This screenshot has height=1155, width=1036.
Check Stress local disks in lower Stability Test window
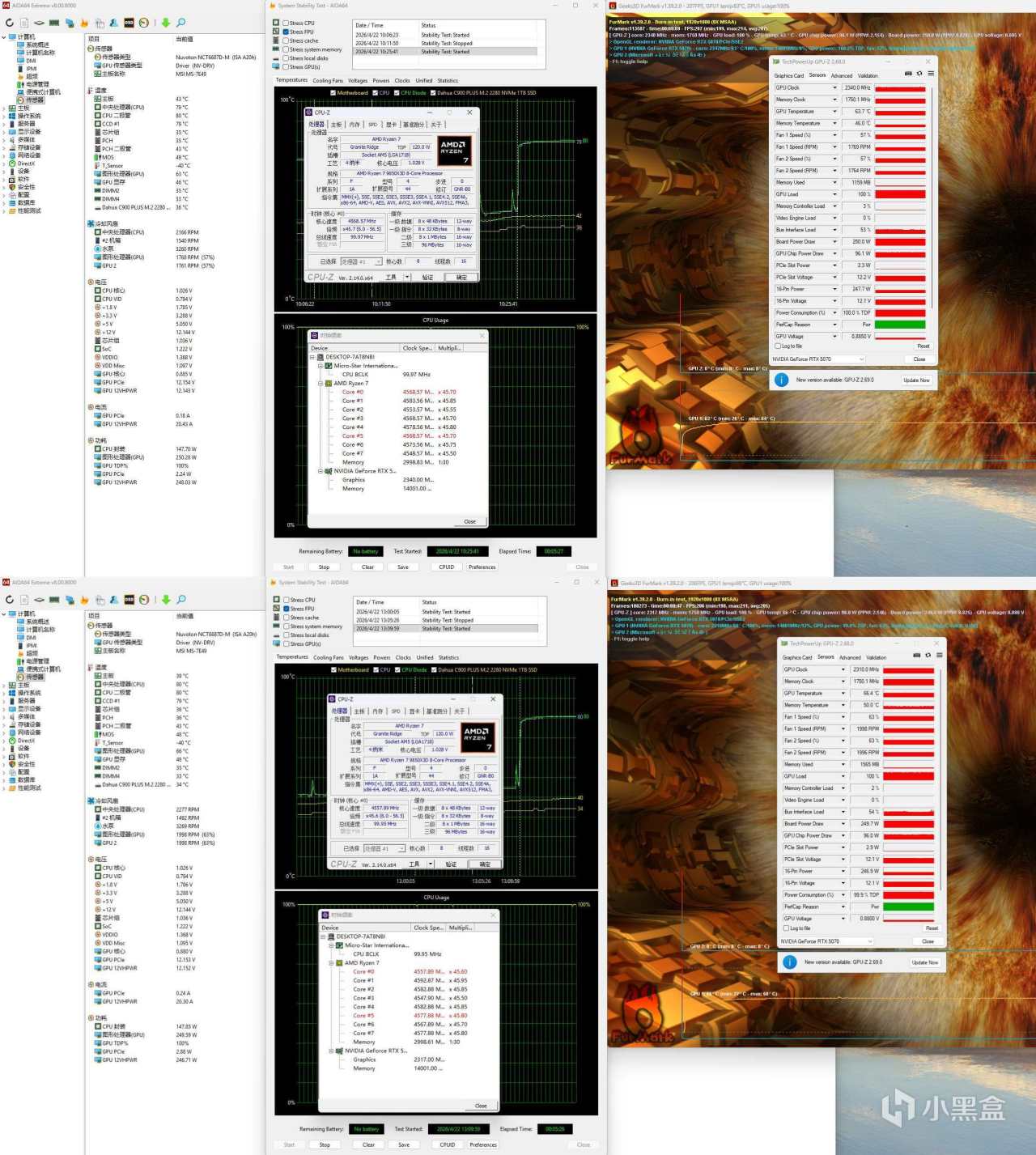[286, 635]
